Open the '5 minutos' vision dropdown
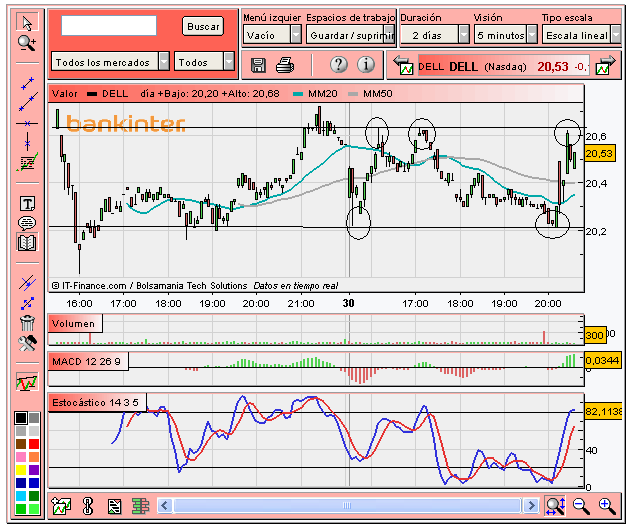The width and height of the screenshot is (630, 527). [x=506, y=35]
